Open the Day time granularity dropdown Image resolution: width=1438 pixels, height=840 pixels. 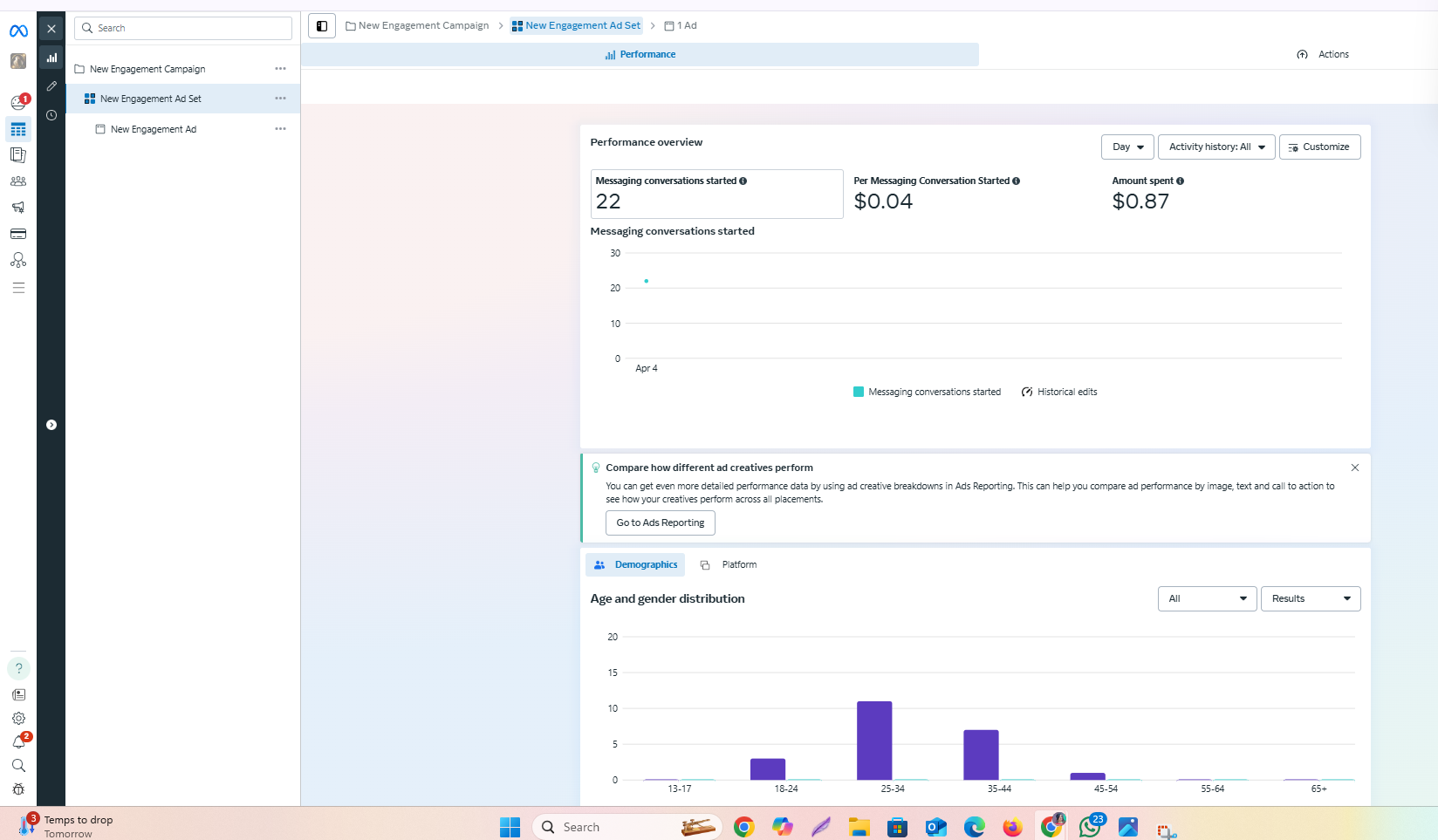point(1127,147)
